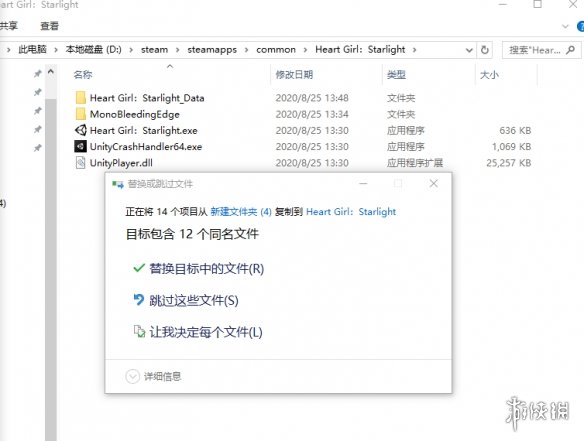Viewport: 584px width, 441px height.
Task: Expand chevron after steam breadcrumb
Action: click(x=178, y=50)
